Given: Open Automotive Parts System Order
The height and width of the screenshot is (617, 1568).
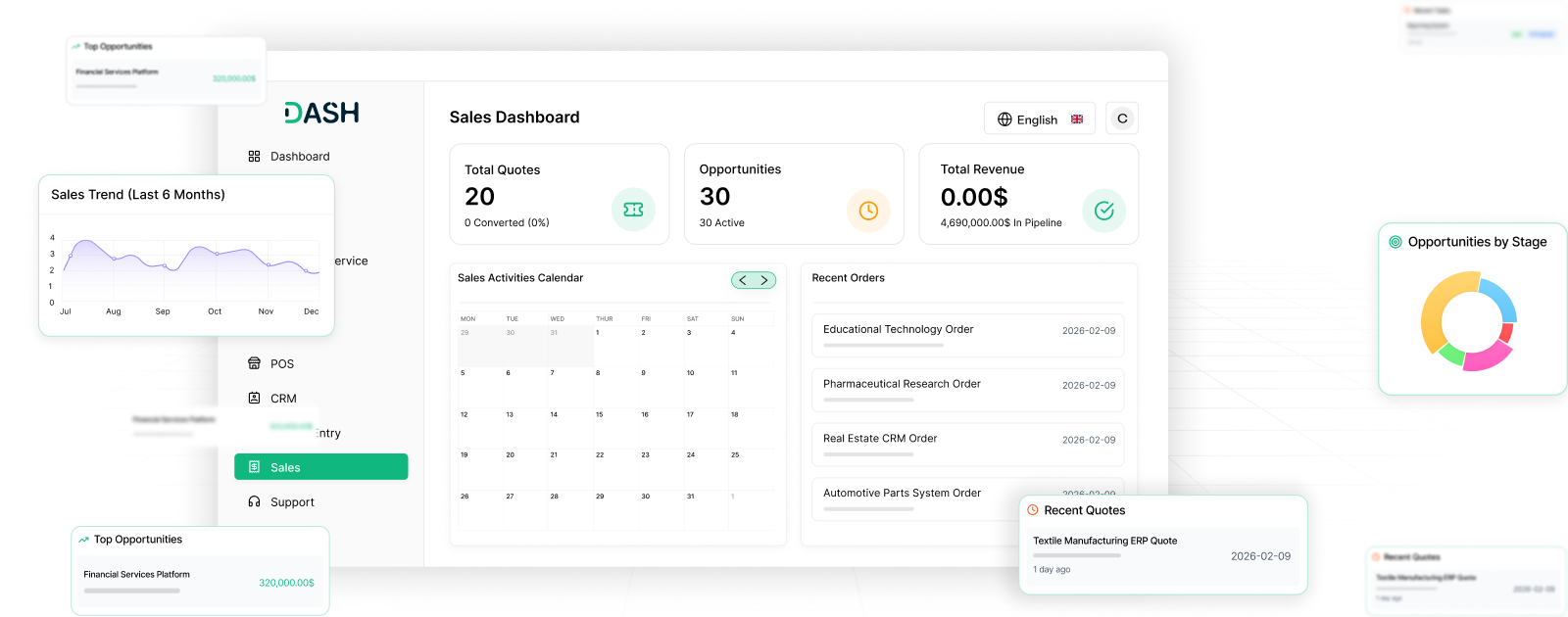Looking at the screenshot, I should coord(968,498).
